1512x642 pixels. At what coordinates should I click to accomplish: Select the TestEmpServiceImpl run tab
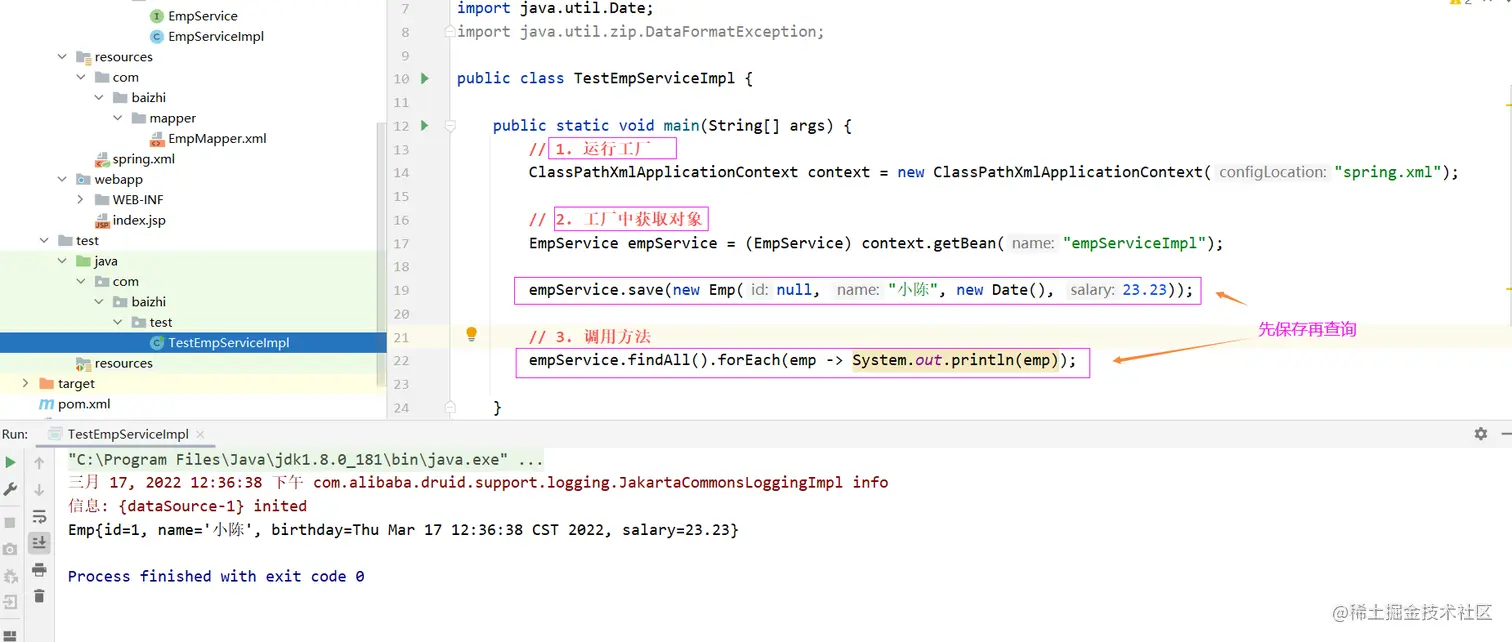coord(128,434)
